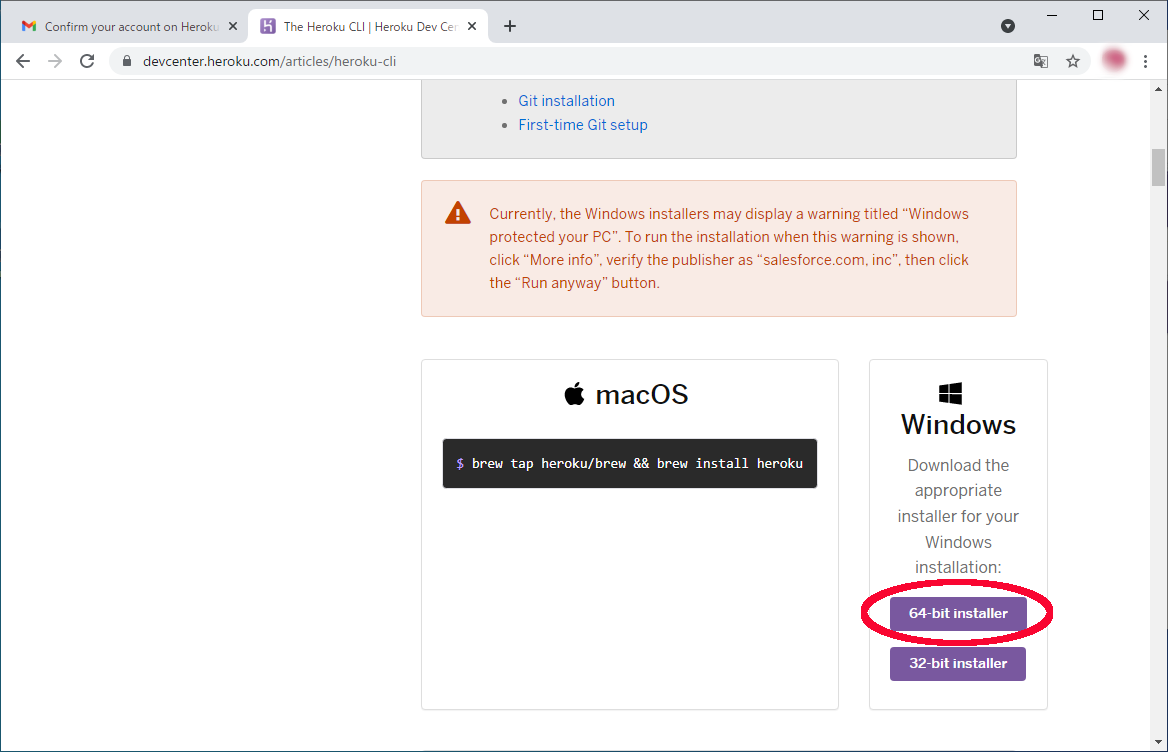Screen dimensions: 1168x752
Task: Click the vertical scrollbar thumb
Action: click(1158, 167)
